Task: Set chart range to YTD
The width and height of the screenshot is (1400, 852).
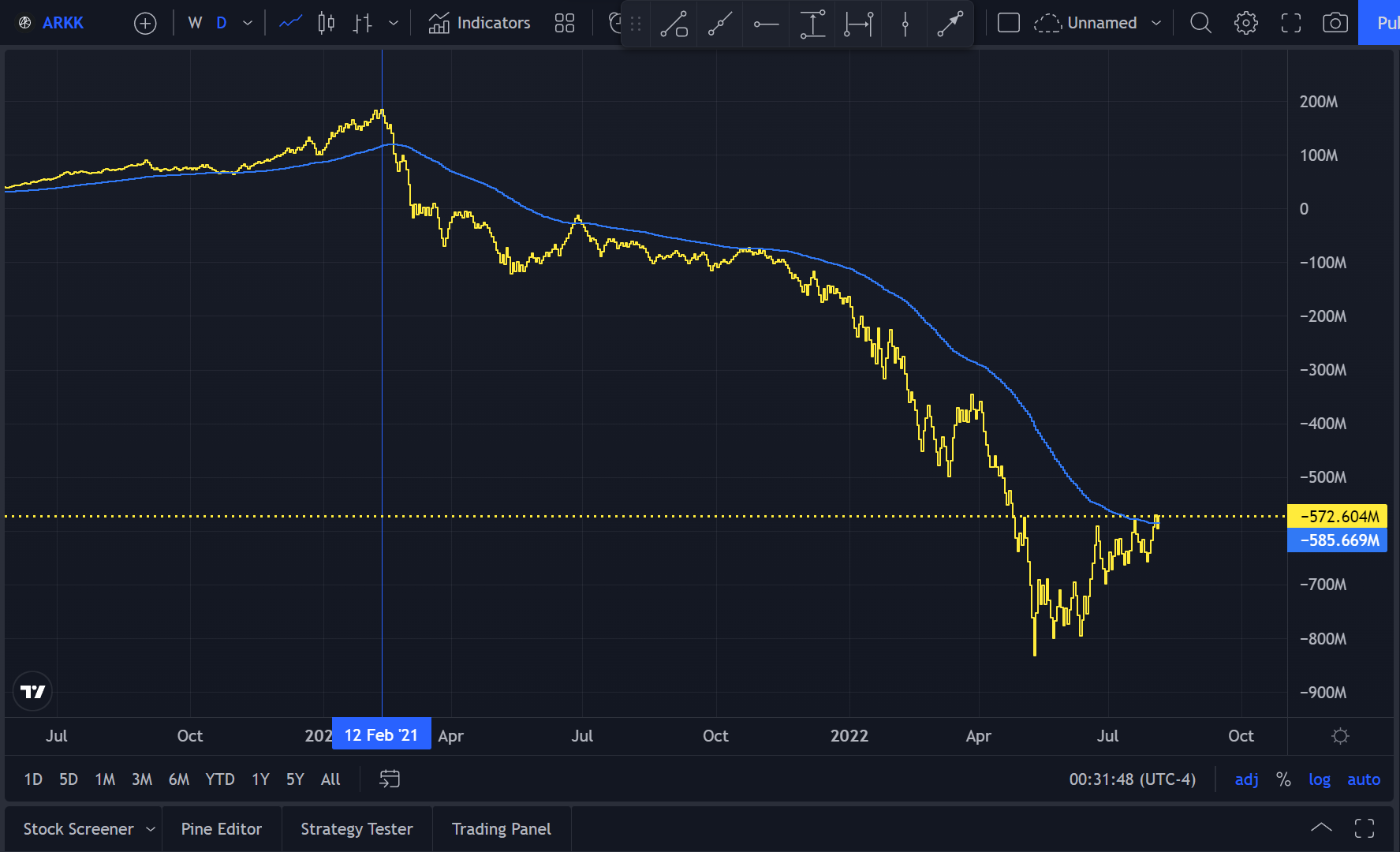Action: (x=220, y=779)
